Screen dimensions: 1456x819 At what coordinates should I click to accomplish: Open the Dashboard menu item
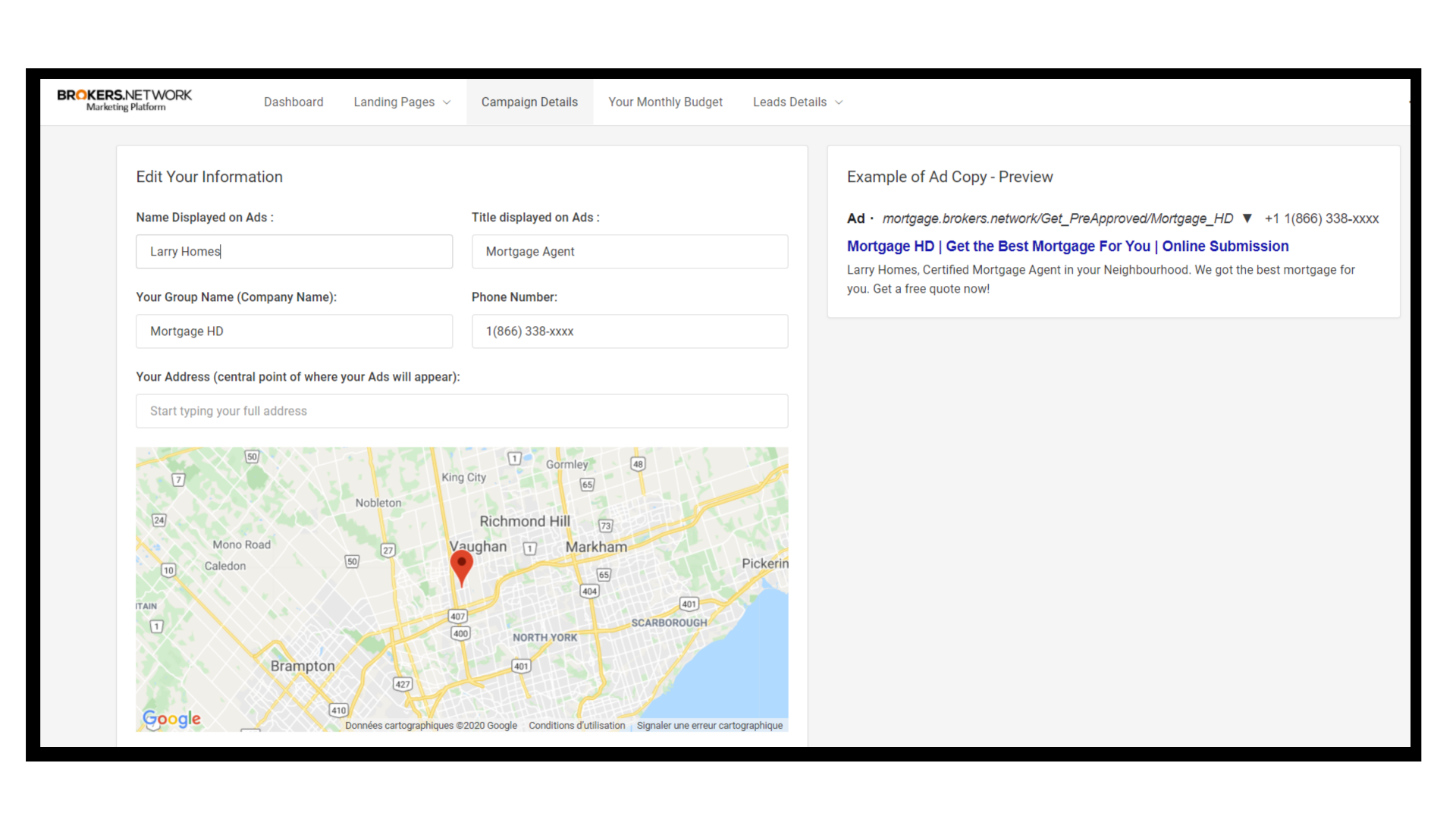[293, 102]
